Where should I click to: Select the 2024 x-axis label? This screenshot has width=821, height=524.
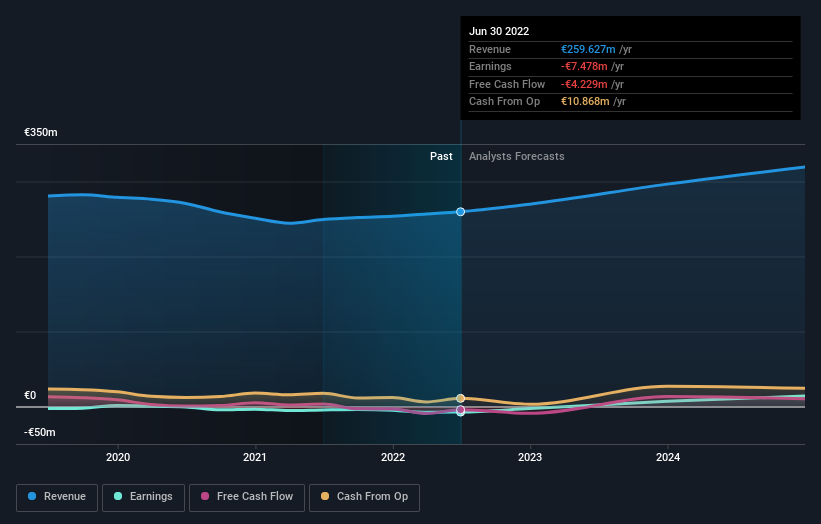click(x=668, y=457)
